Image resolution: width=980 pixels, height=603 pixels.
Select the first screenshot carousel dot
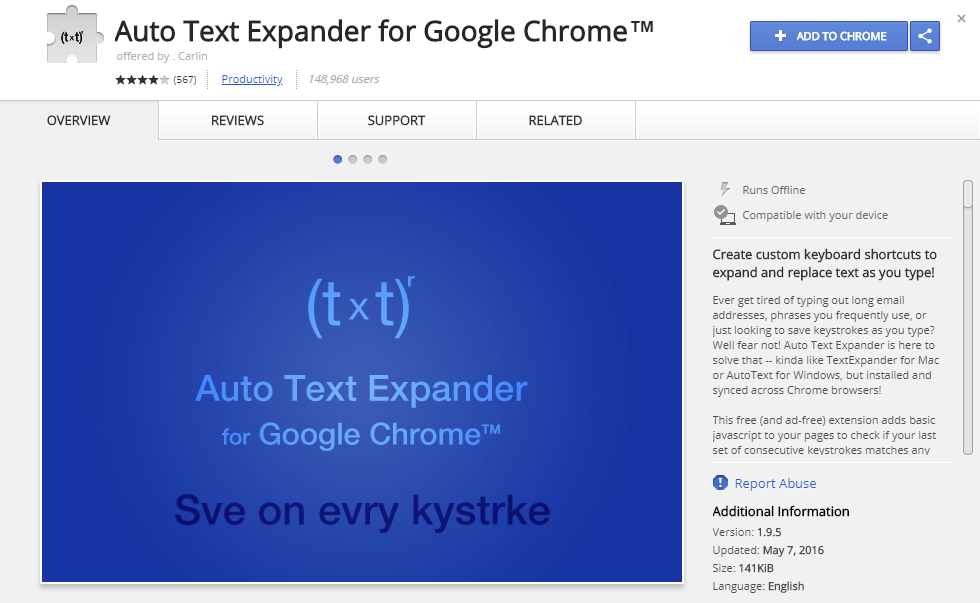pyautogui.click(x=338, y=159)
